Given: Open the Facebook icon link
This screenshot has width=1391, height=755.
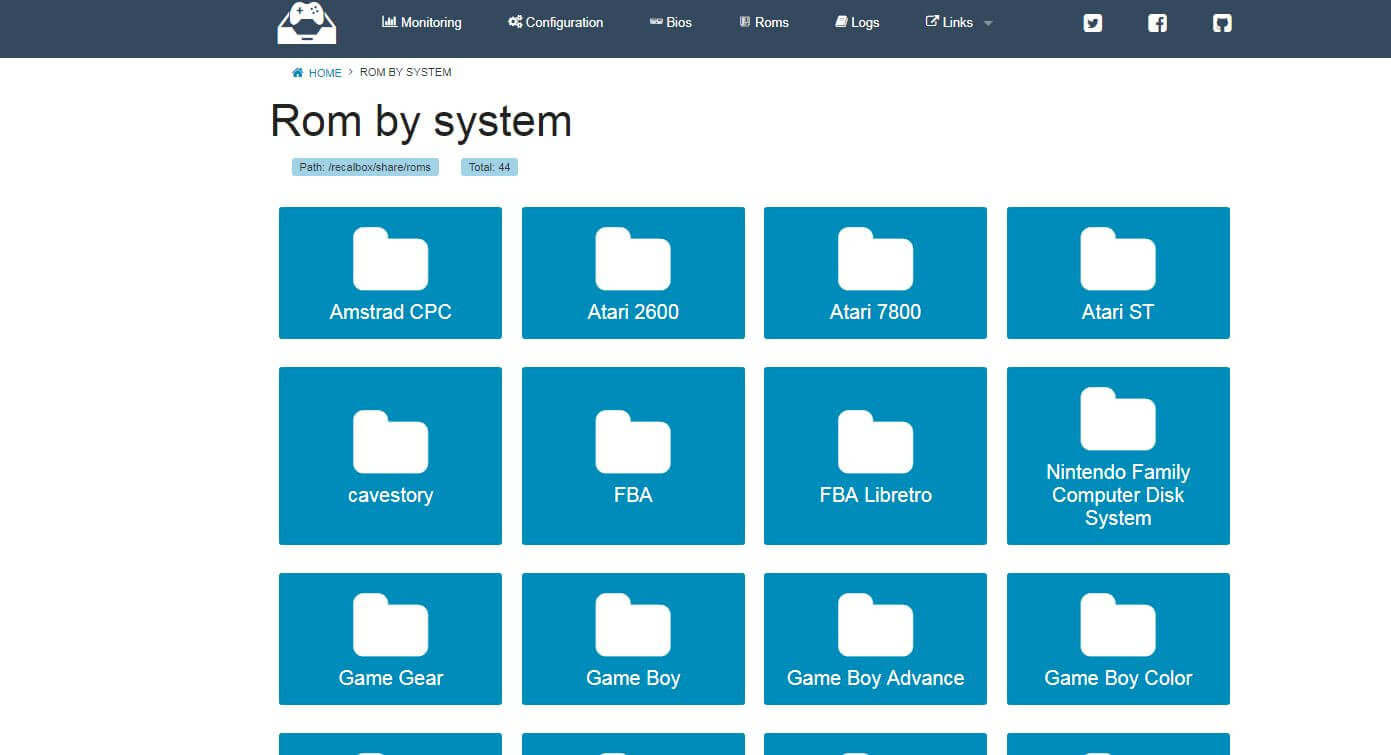Looking at the screenshot, I should click(x=1157, y=23).
